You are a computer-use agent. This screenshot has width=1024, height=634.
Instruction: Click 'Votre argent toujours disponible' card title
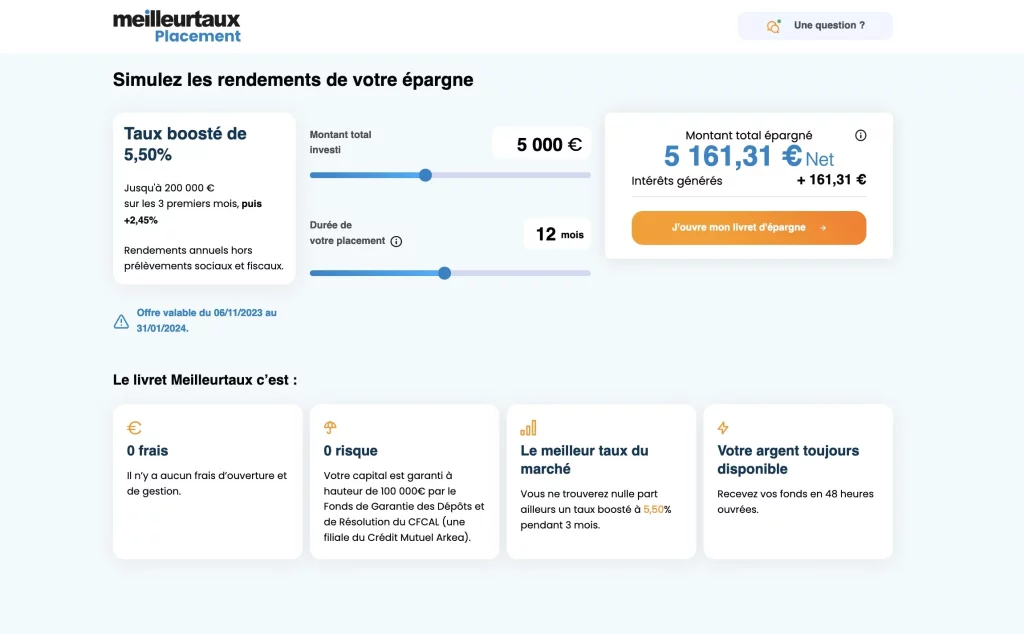[788, 460]
